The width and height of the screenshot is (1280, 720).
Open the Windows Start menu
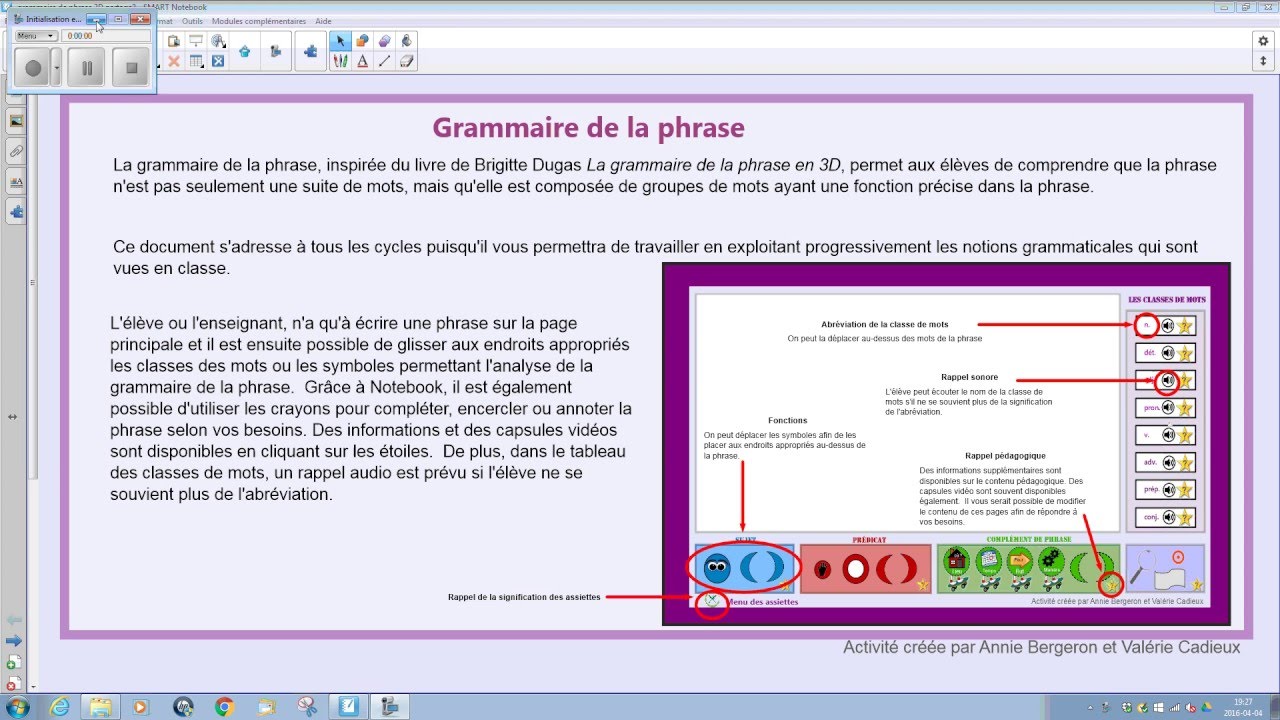pyautogui.click(x=17, y=707)
